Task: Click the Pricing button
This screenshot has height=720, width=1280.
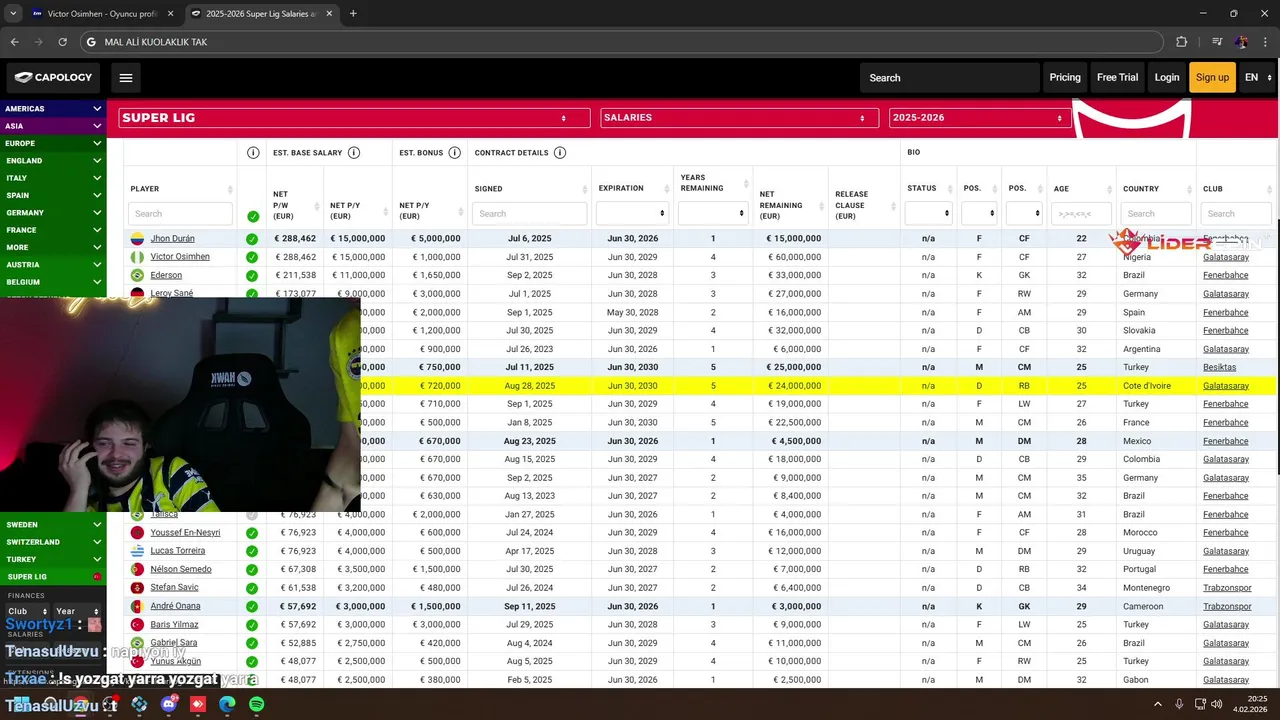Action: coord(1065,77)
